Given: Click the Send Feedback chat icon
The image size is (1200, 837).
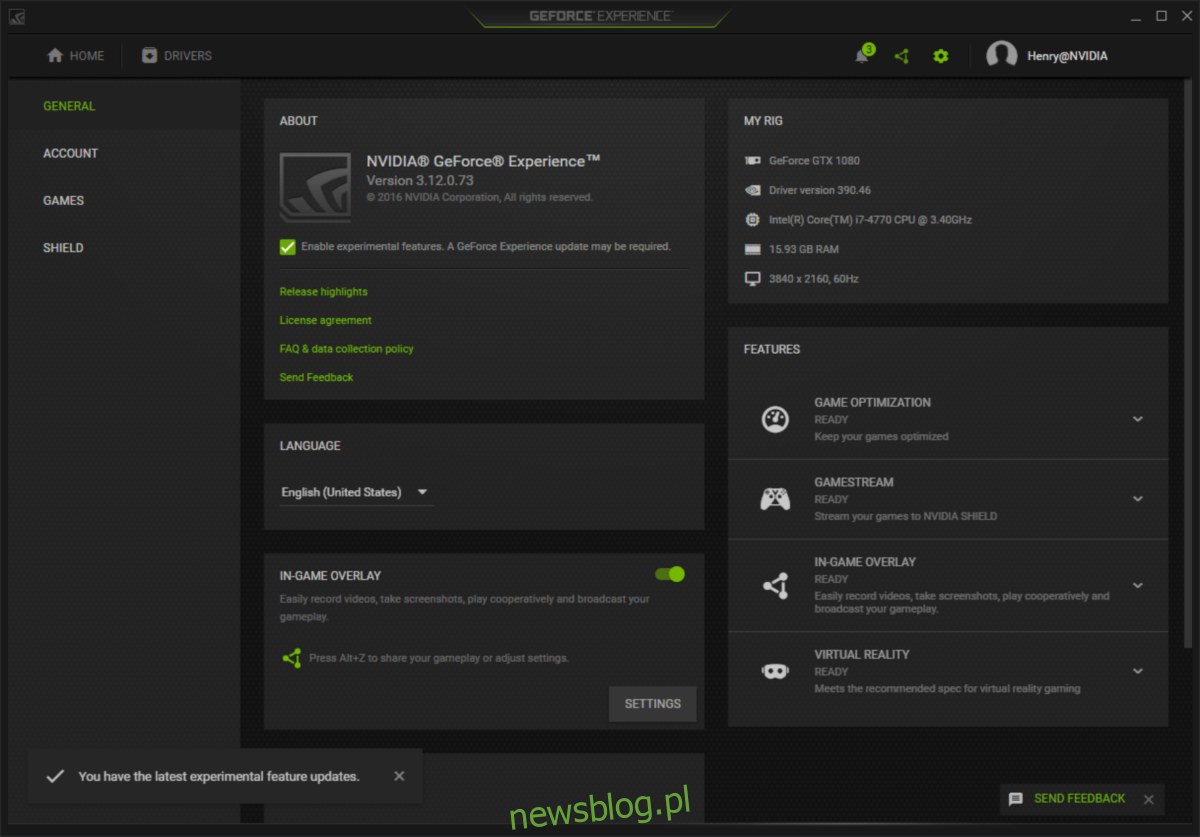Looking at the screenshot, I should (1016, 799).
